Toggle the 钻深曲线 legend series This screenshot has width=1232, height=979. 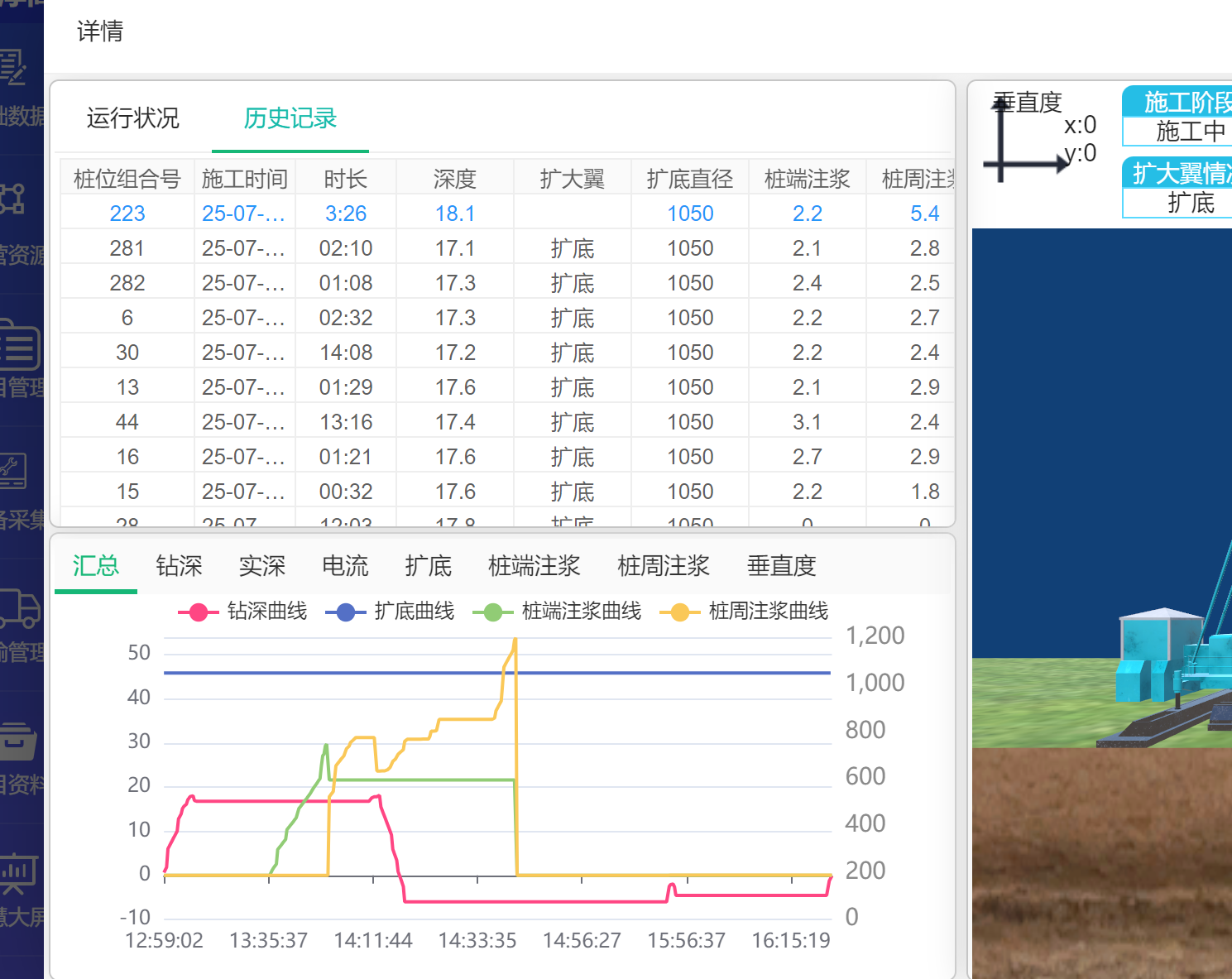click(243, 612)
